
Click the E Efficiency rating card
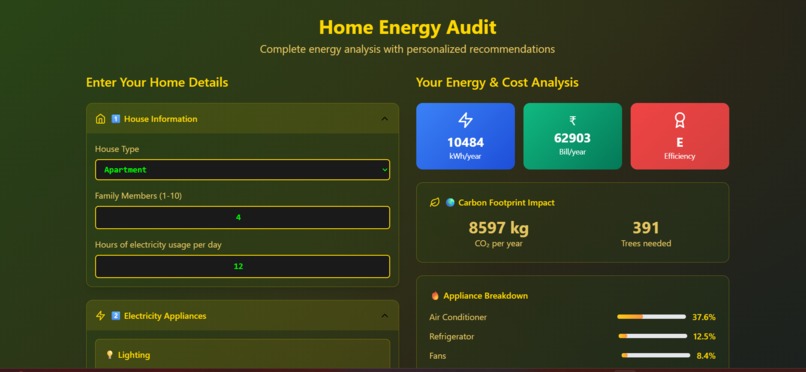[680, 136]
